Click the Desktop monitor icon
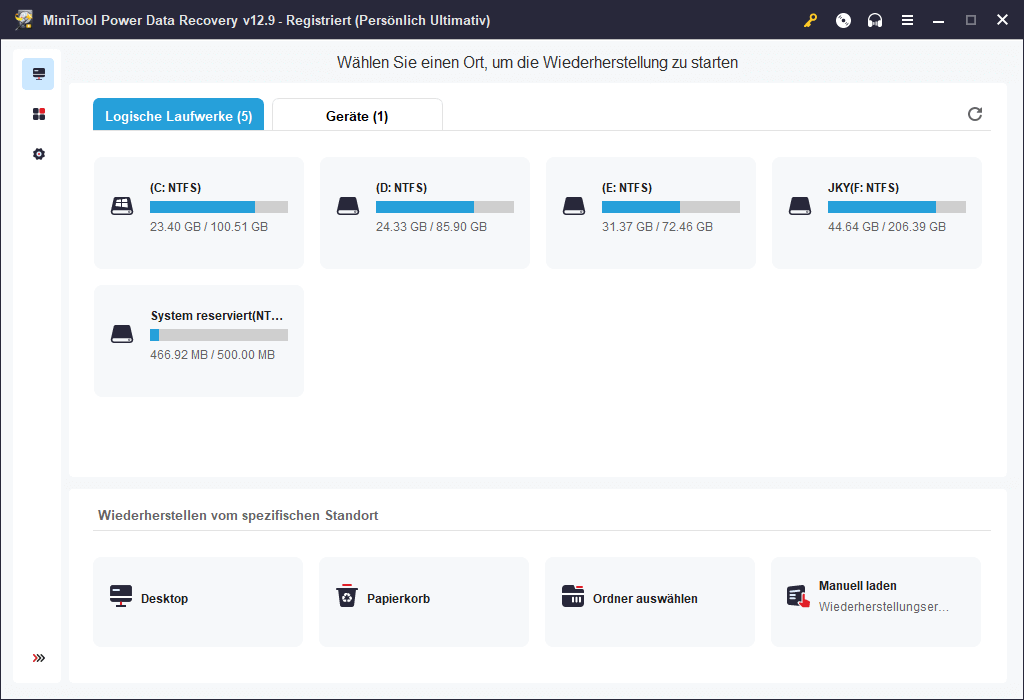 click(121, 596)
